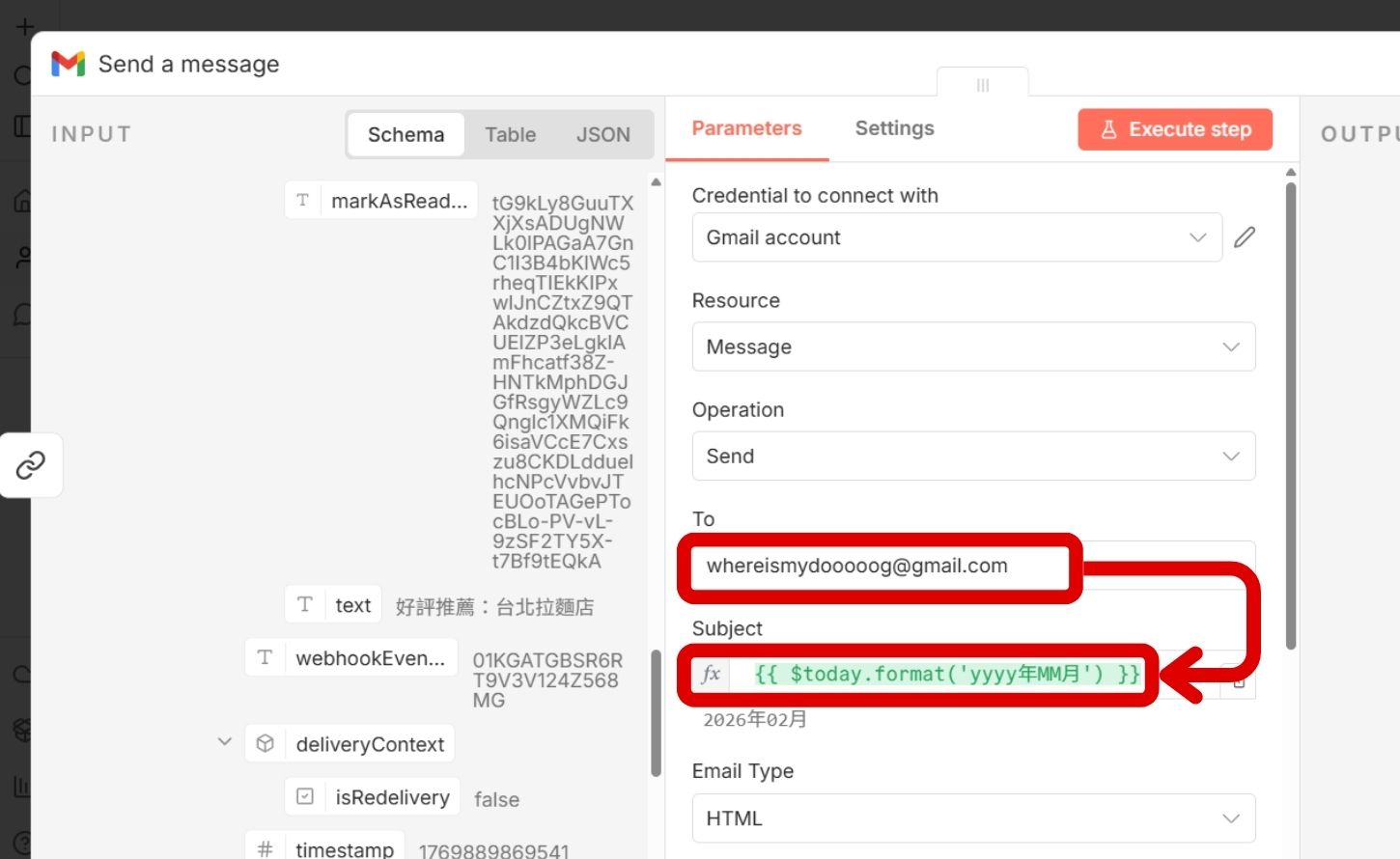Select the Parameters tab
1400x859 pixels.
(746, 128)
